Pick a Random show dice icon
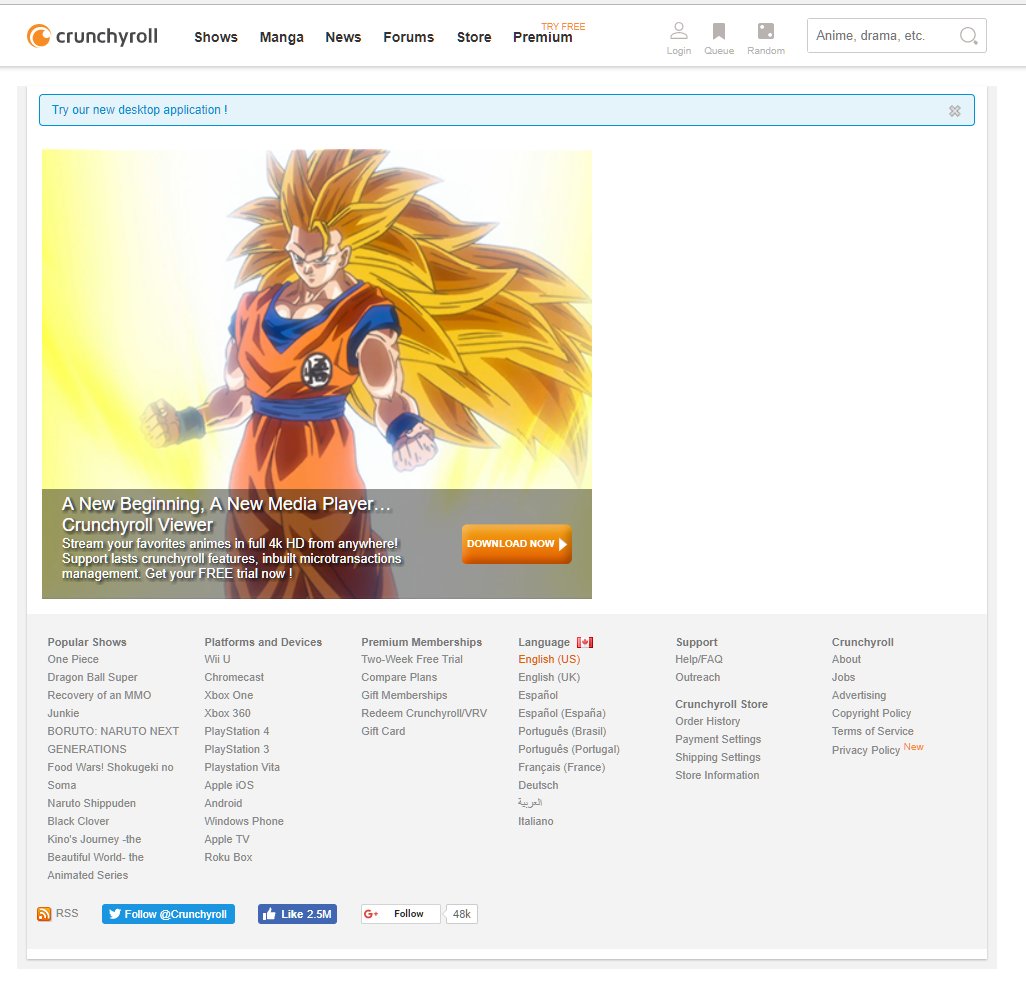The height and width of the screenshot is (992, 1026). click(766, 38)
